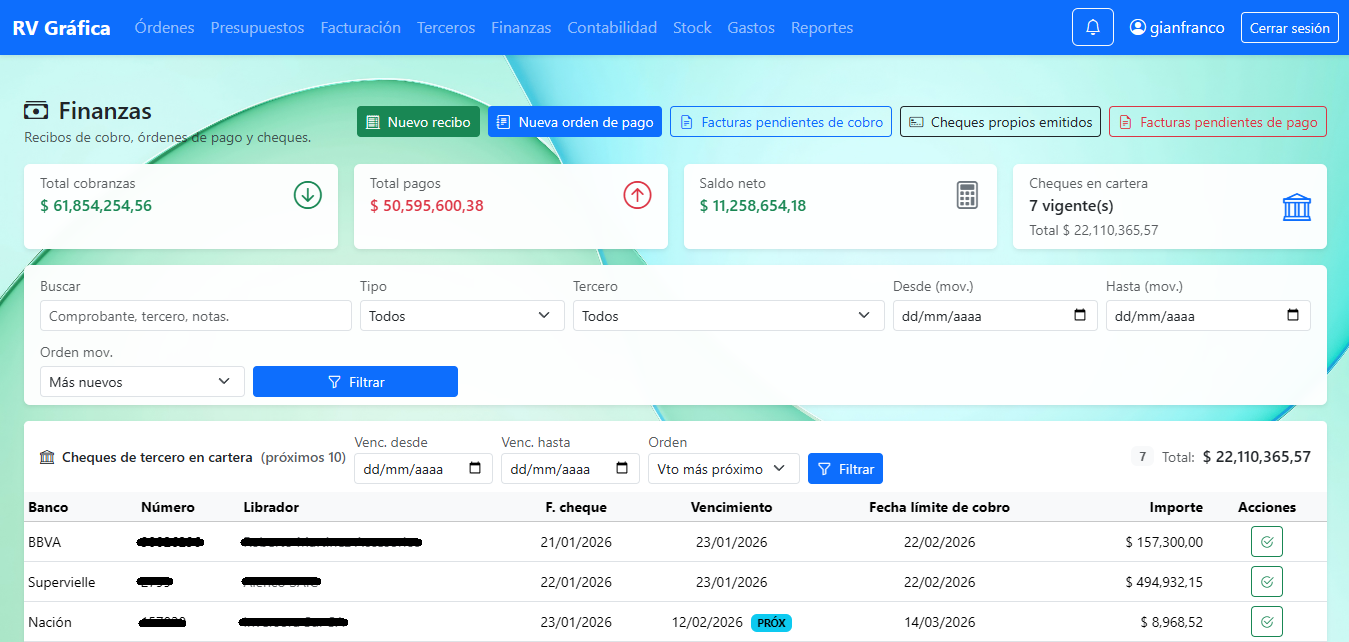Click Facturas pendientes de pago
This screenshot has height=642, width=1349.
[1217, 121]
